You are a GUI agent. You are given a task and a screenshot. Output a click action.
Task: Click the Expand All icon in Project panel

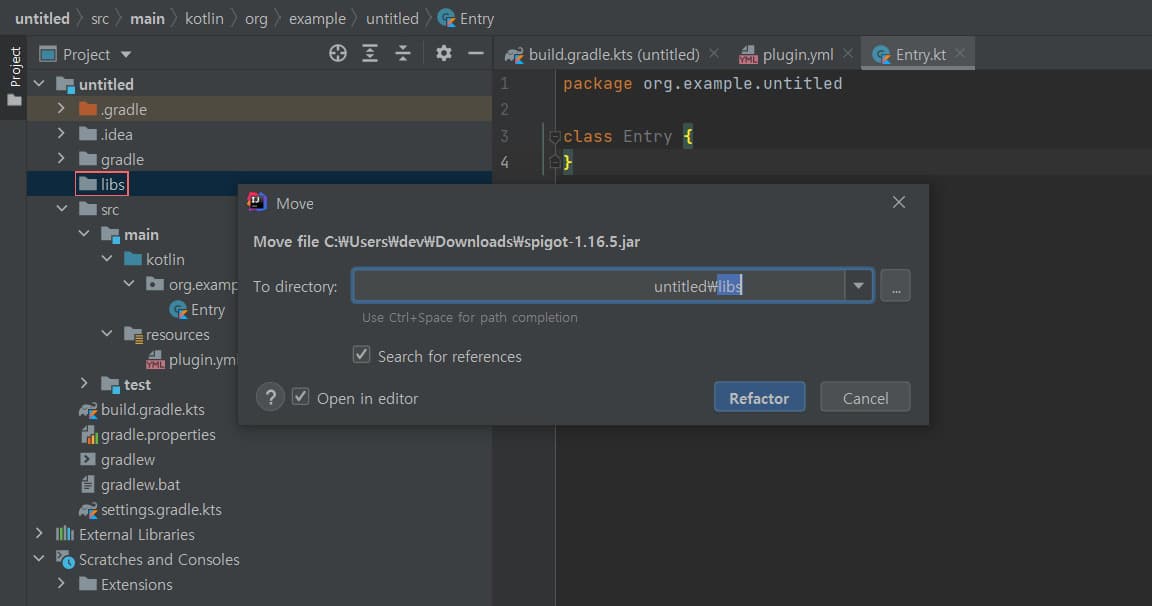(370, 54)
